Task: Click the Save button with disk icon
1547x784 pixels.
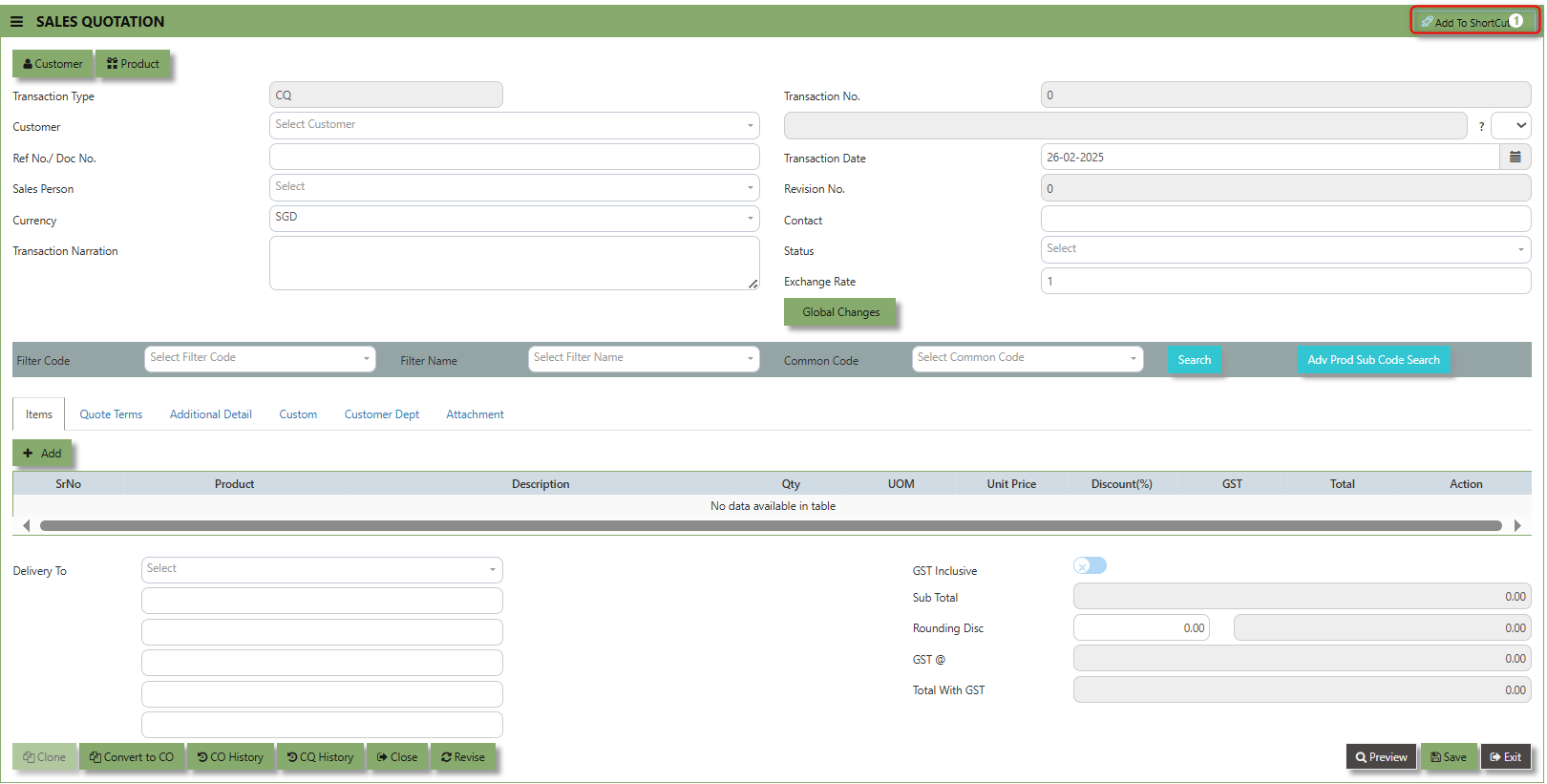Action: 1448,757
